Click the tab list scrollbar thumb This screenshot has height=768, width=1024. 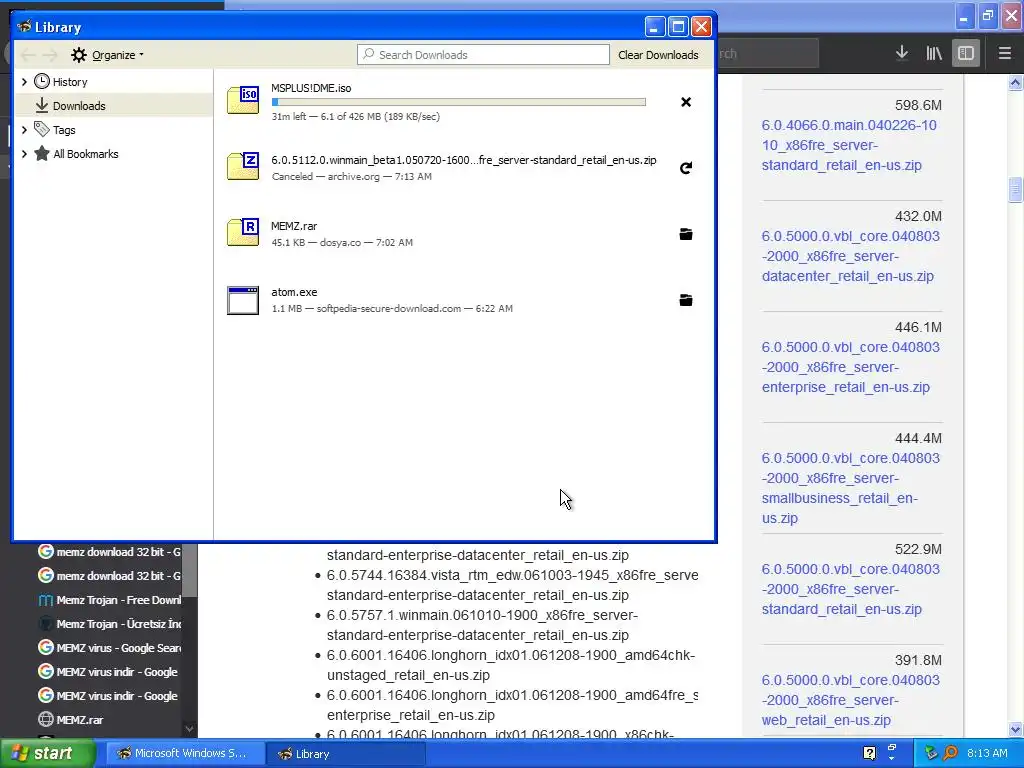pyautogui.click(x=189, y=570)
